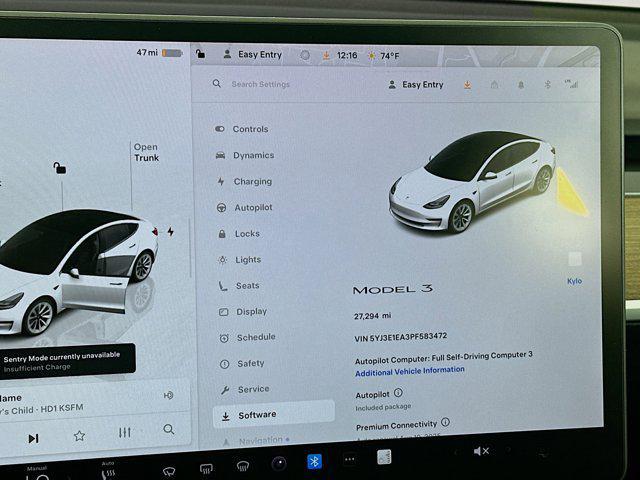Tap the unlock padlock above the car
This screenshot has width=640, height=480.
point(60,168)
